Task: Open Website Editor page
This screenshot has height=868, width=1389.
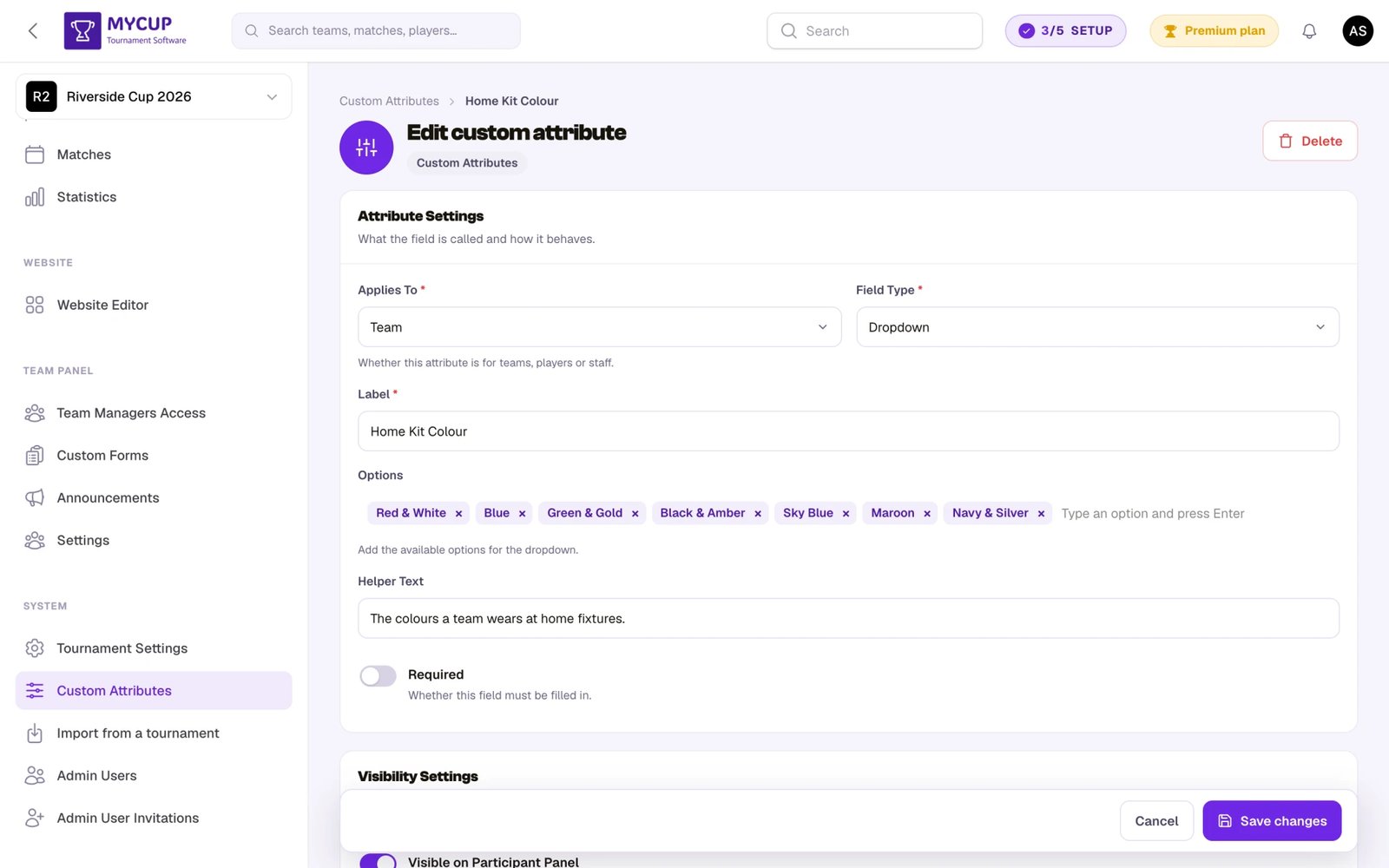Action: (x=154, y=305)
